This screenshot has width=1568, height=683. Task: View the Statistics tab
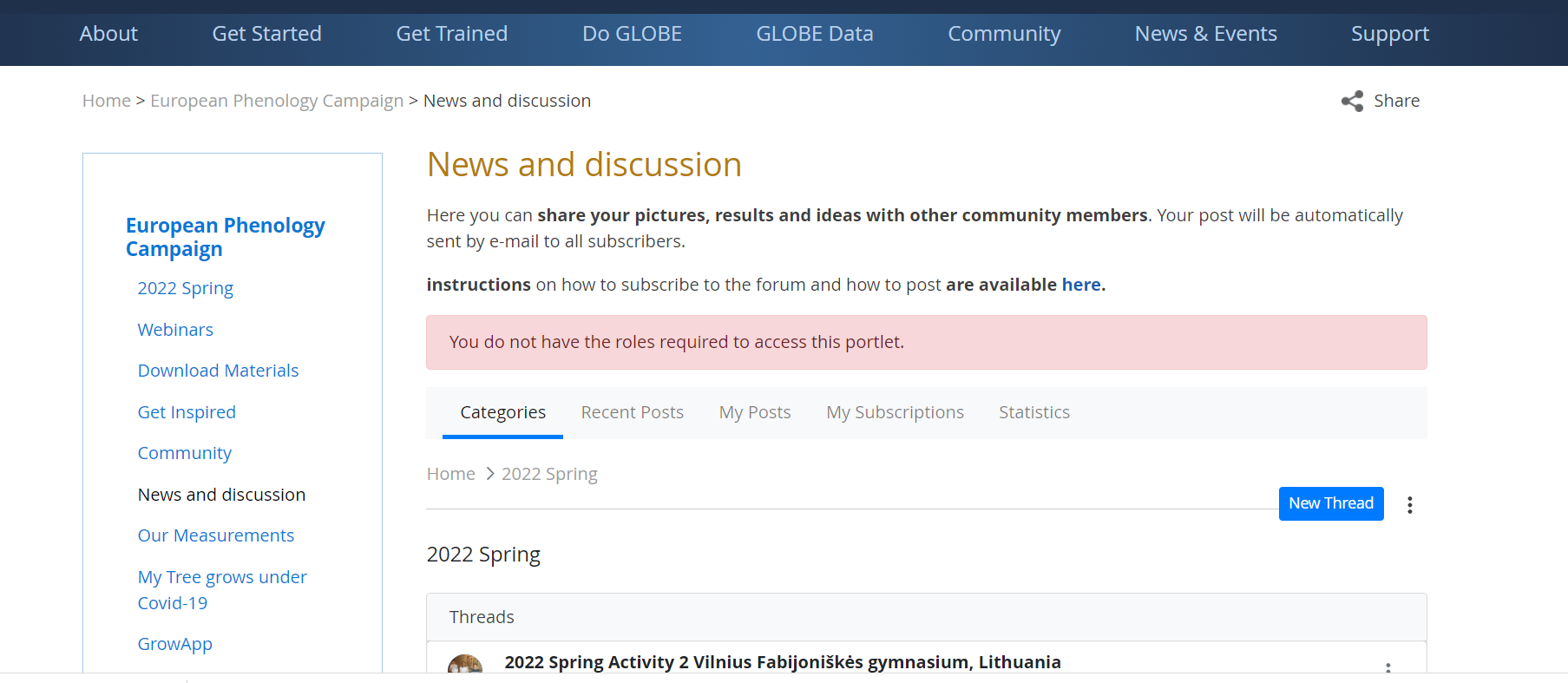(x=1033, y=412)
